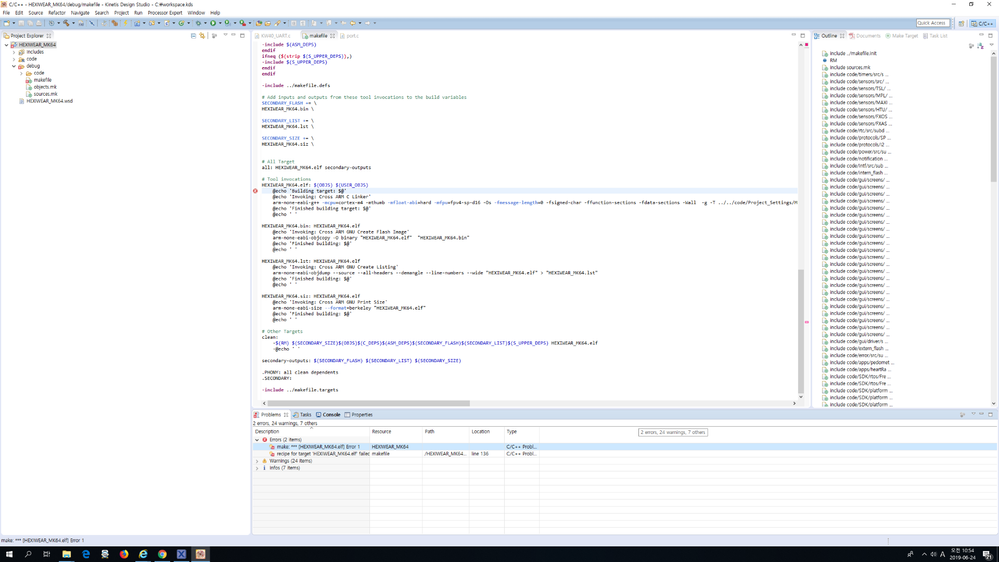Select sources.mk in Project Explorer
Viewport: 999px width, 562px height.
45,94
